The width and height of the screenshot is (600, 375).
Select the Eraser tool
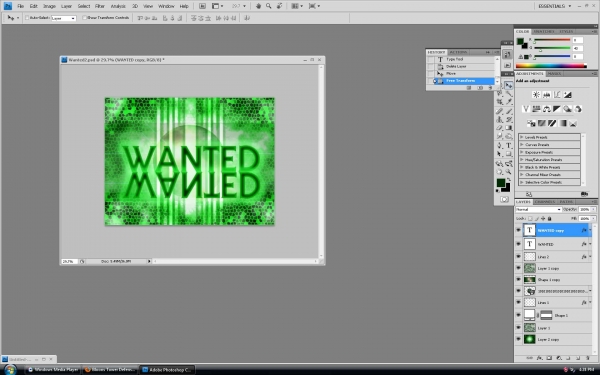pos(500,128)
